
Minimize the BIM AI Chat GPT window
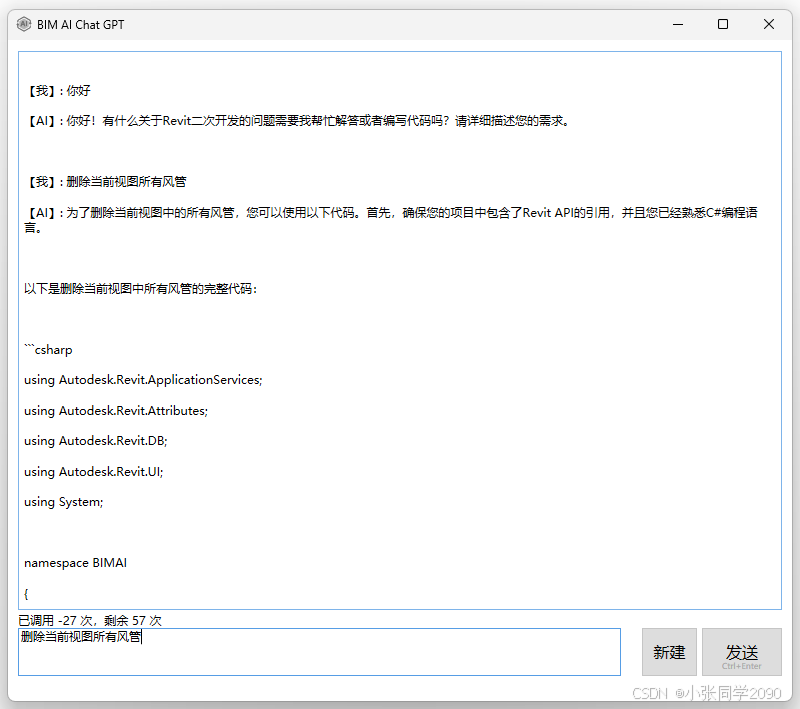click(678, 24)
